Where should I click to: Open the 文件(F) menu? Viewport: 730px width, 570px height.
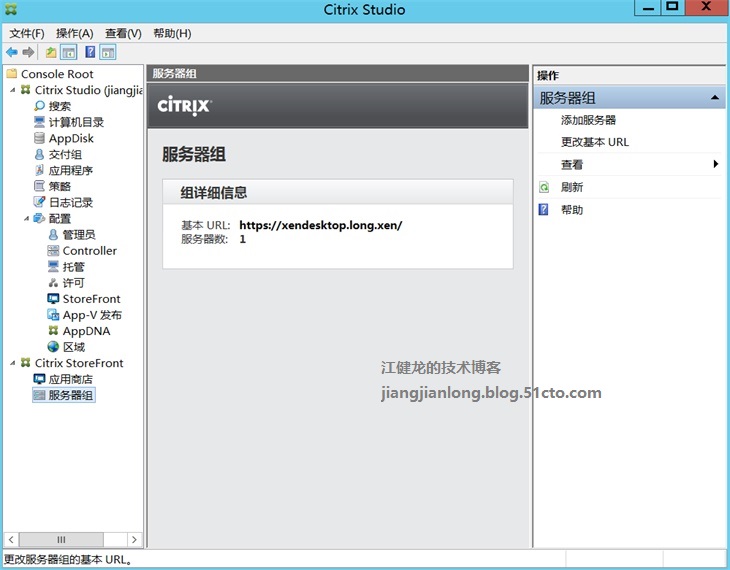tap(27, 34)
